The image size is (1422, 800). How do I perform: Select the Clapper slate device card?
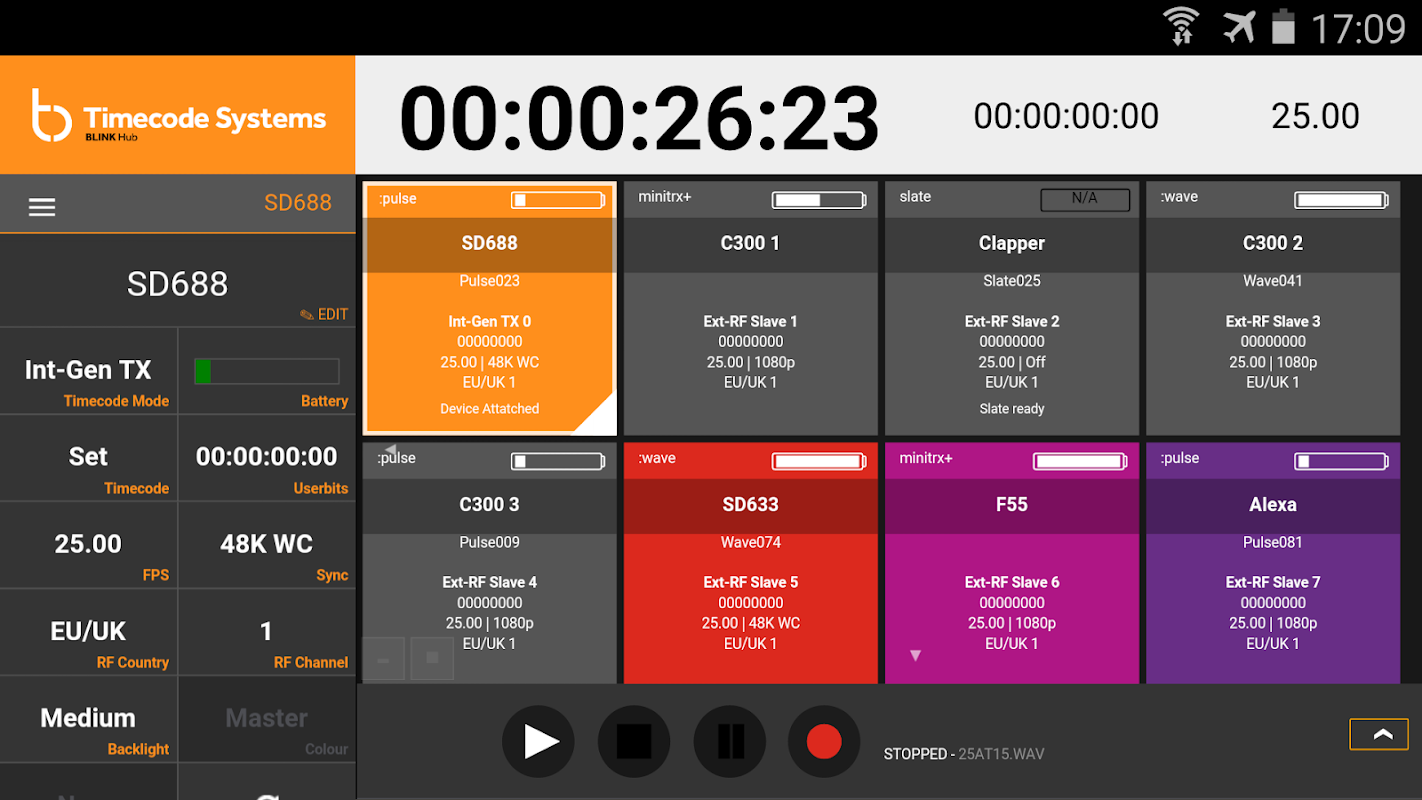tap(1012, 308)
